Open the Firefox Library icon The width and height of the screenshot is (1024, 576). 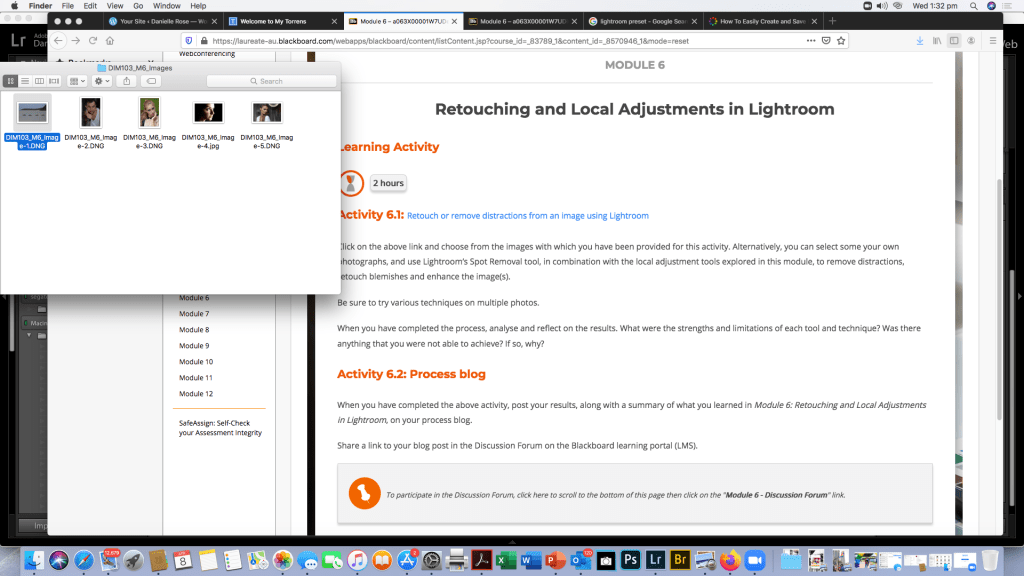pos(937,40)
